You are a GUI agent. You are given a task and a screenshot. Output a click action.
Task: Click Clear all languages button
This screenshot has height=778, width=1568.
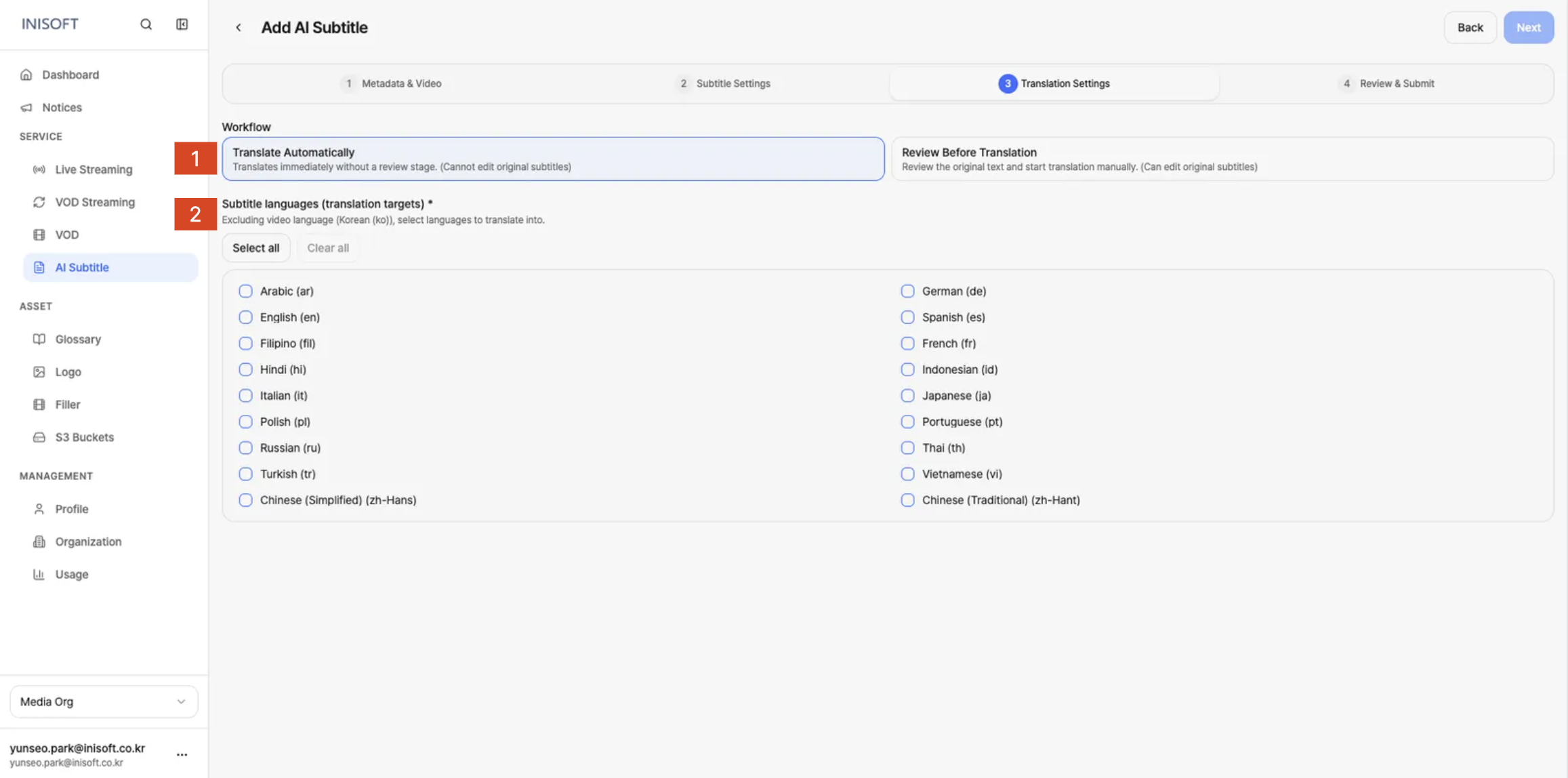tap(328, 247)
